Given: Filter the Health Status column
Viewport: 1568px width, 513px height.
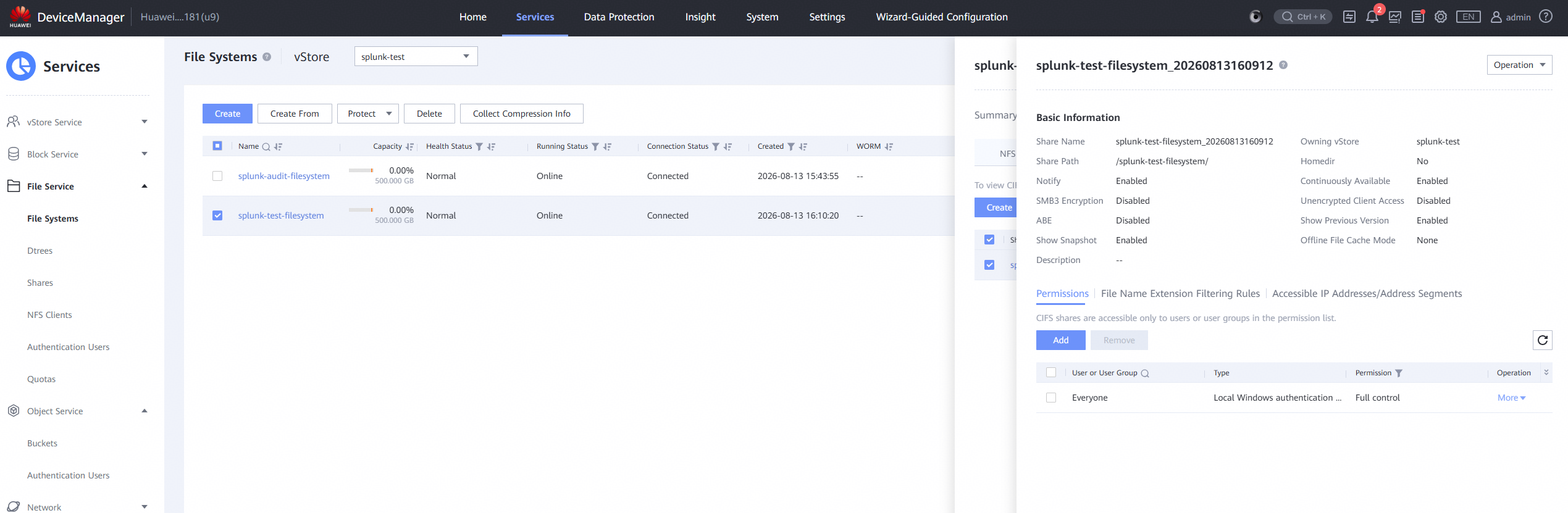Looking at the screenshot, I should pos(479,147).
